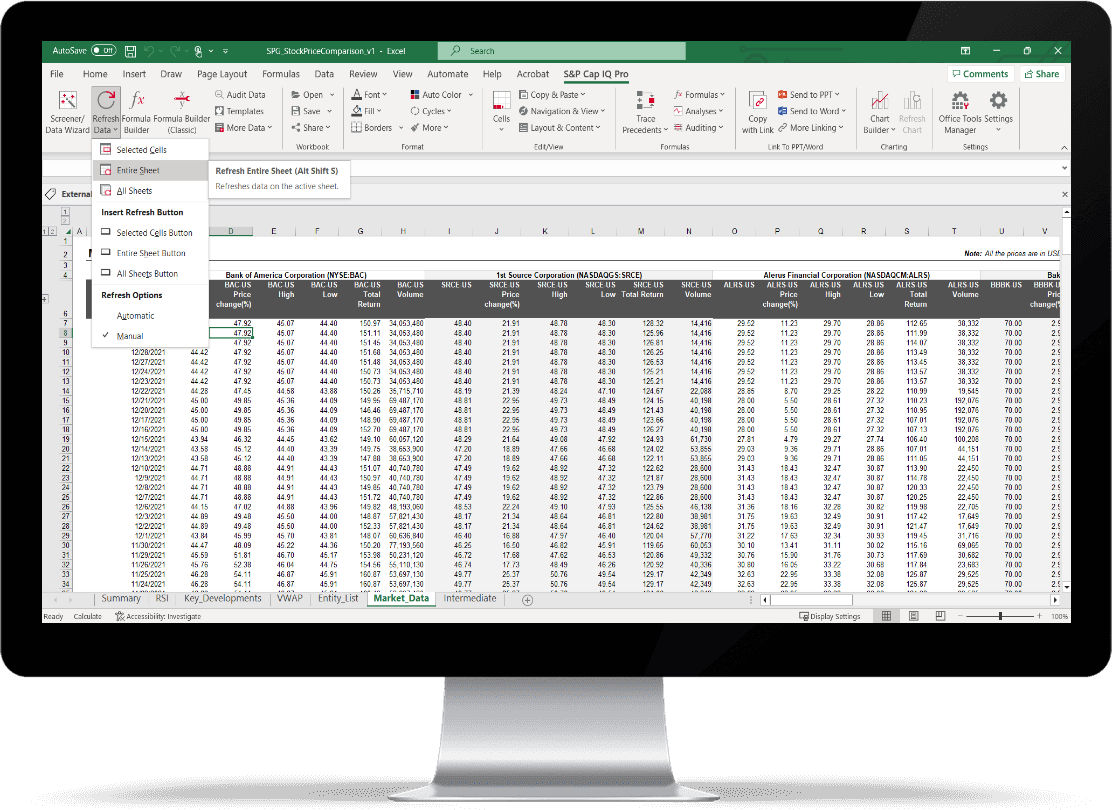Open the Page Layout ribbon tab

coord(222,74)
